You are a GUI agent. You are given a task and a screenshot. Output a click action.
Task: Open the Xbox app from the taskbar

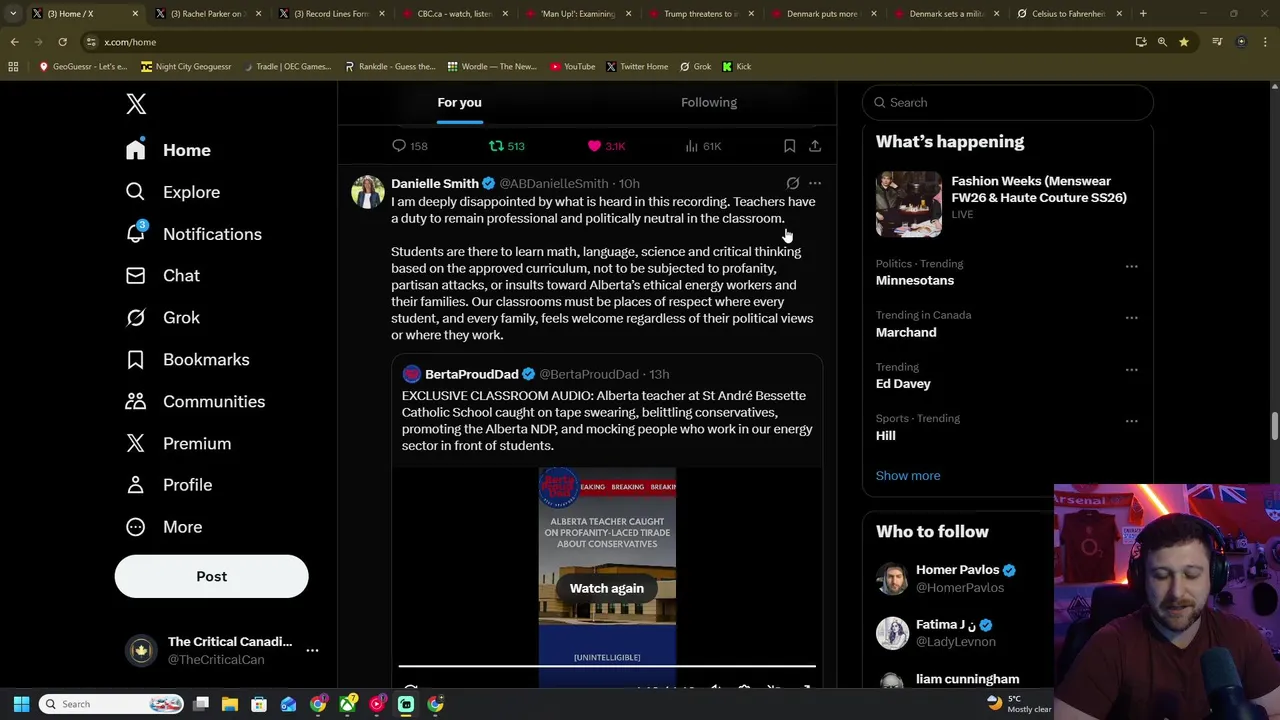tap(347, 704)
